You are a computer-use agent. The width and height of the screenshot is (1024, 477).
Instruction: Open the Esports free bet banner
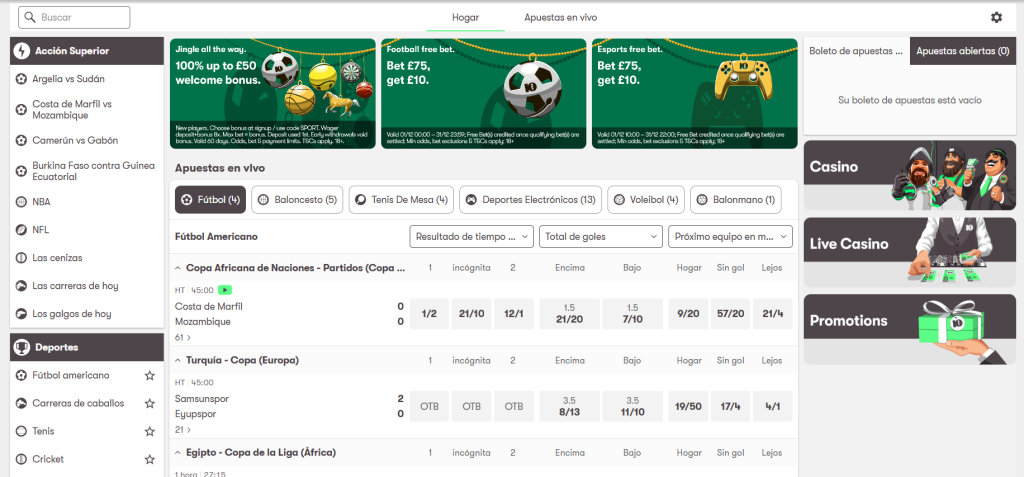click(x=695, y=93)
